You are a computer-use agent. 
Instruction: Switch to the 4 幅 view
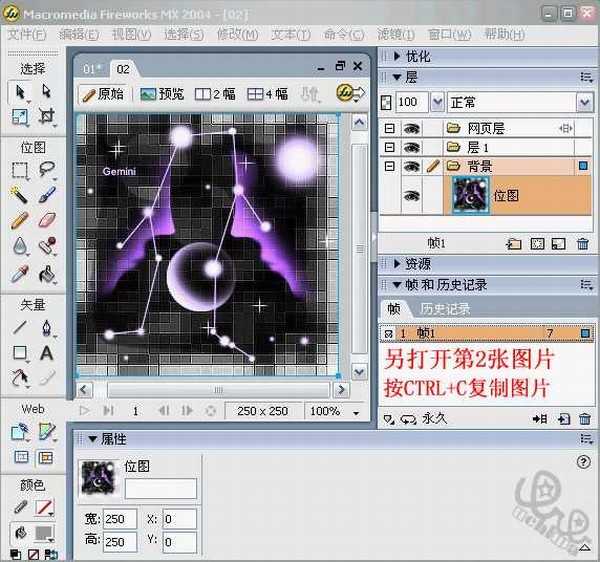pyautogui.click(x=267, y=94)
